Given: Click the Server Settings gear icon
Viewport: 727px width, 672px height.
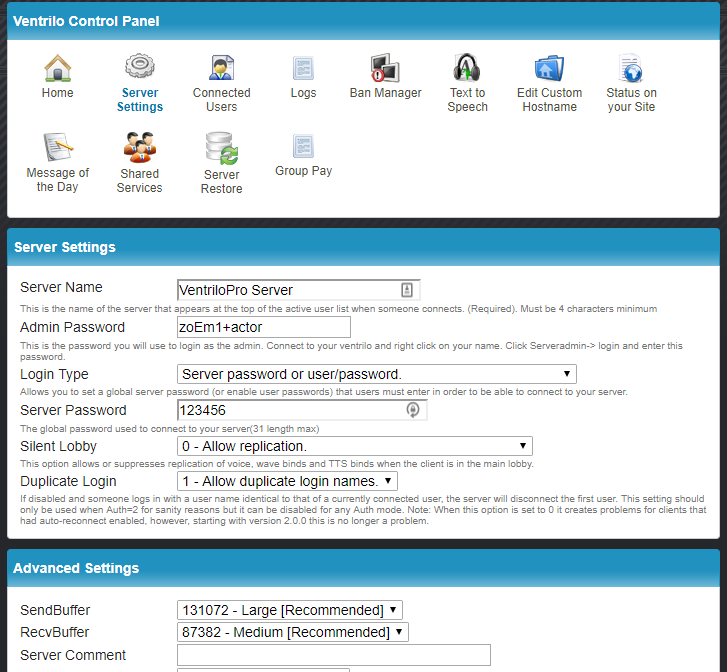Looking at the screenshot, I should click(140, 66).
